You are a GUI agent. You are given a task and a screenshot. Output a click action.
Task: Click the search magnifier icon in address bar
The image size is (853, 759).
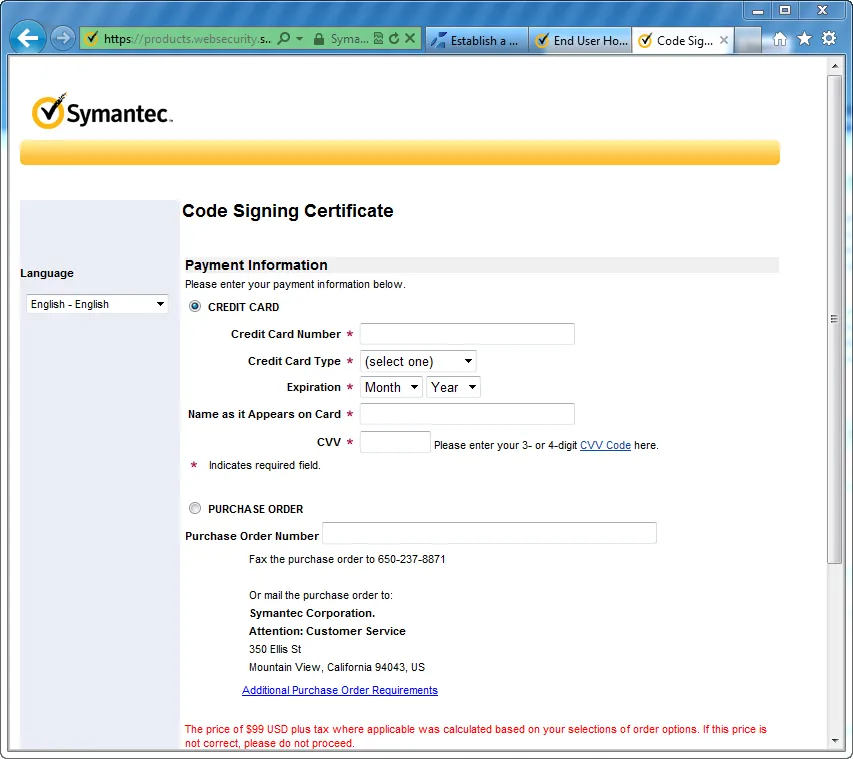click(283, 39)
